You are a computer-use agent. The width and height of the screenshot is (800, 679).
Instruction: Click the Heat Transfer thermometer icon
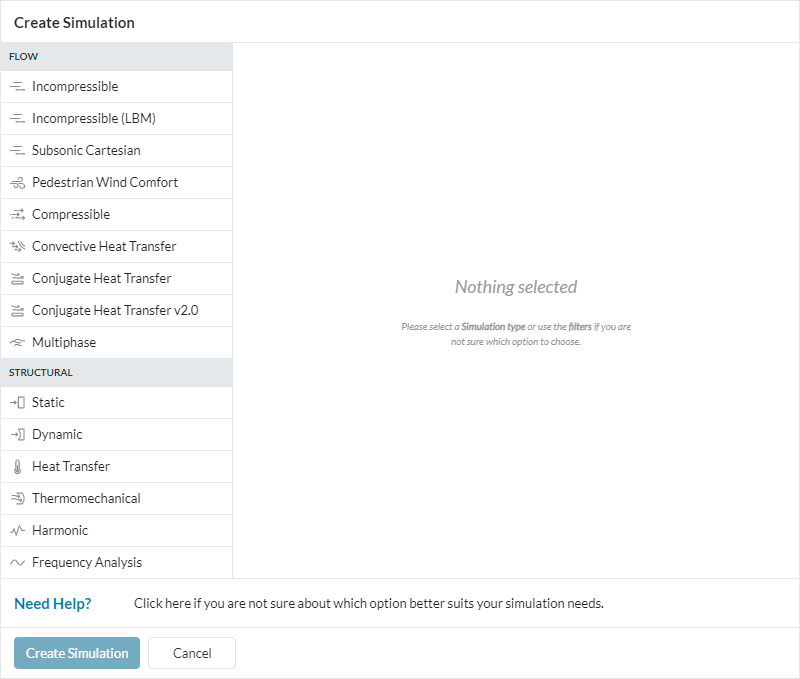17,467
